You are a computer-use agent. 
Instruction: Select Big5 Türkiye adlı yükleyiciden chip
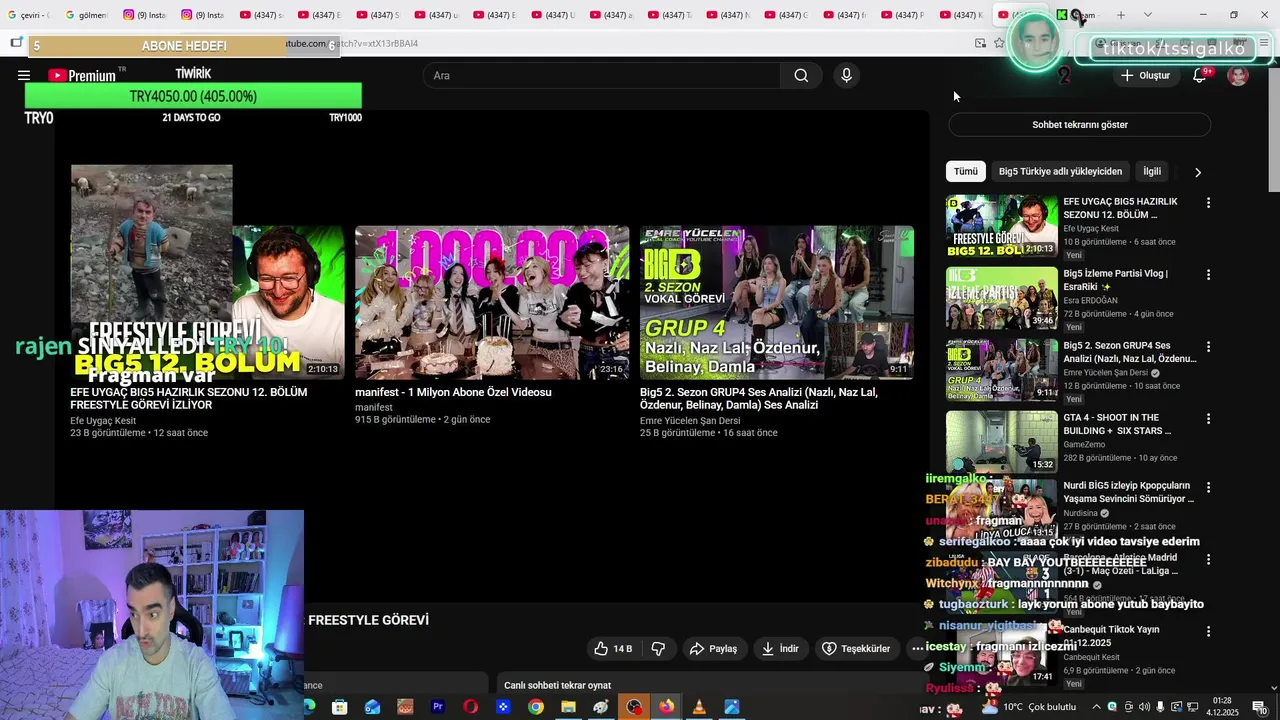point(1060,171)
